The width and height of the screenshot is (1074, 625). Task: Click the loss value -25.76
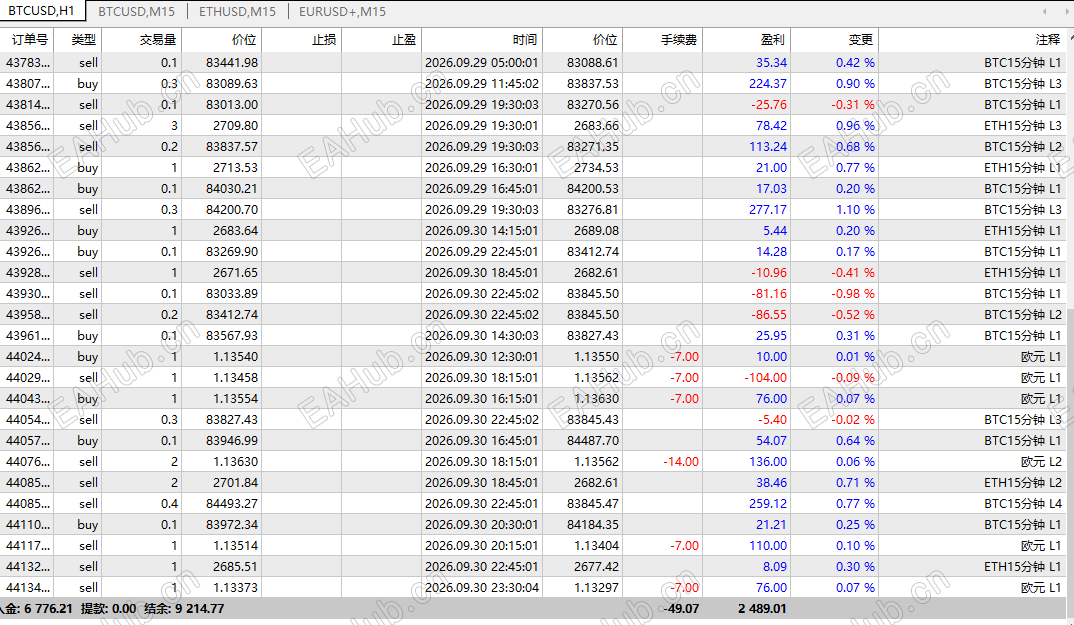click(x=769, y=105)
